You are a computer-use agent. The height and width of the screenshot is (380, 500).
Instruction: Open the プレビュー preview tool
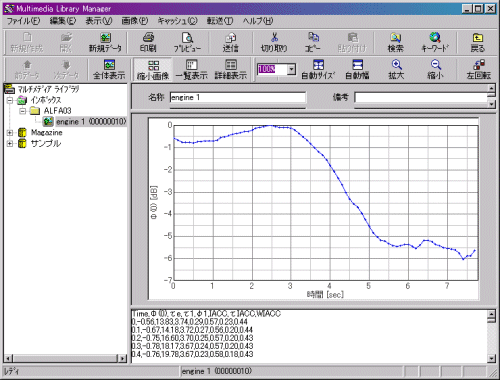point(187,43)
